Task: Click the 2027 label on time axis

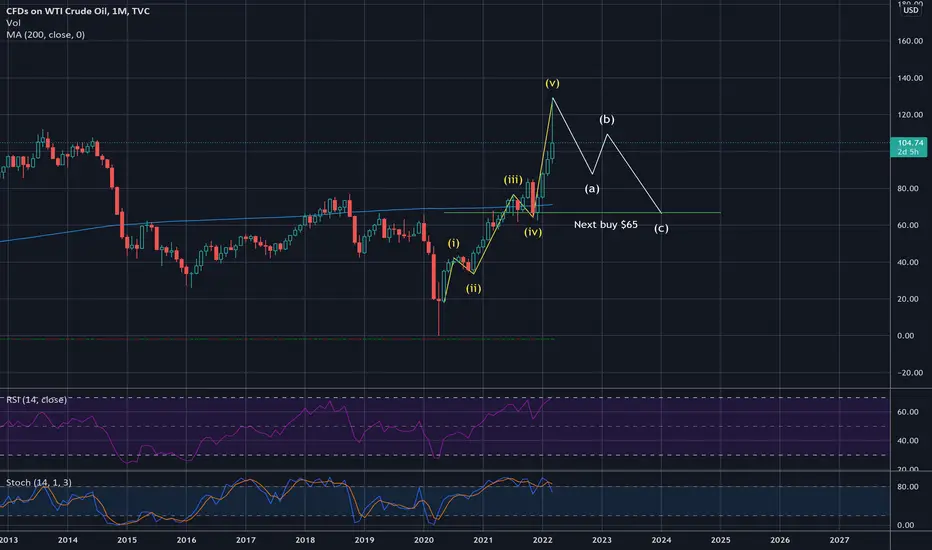Action: (x=839, y=540)
